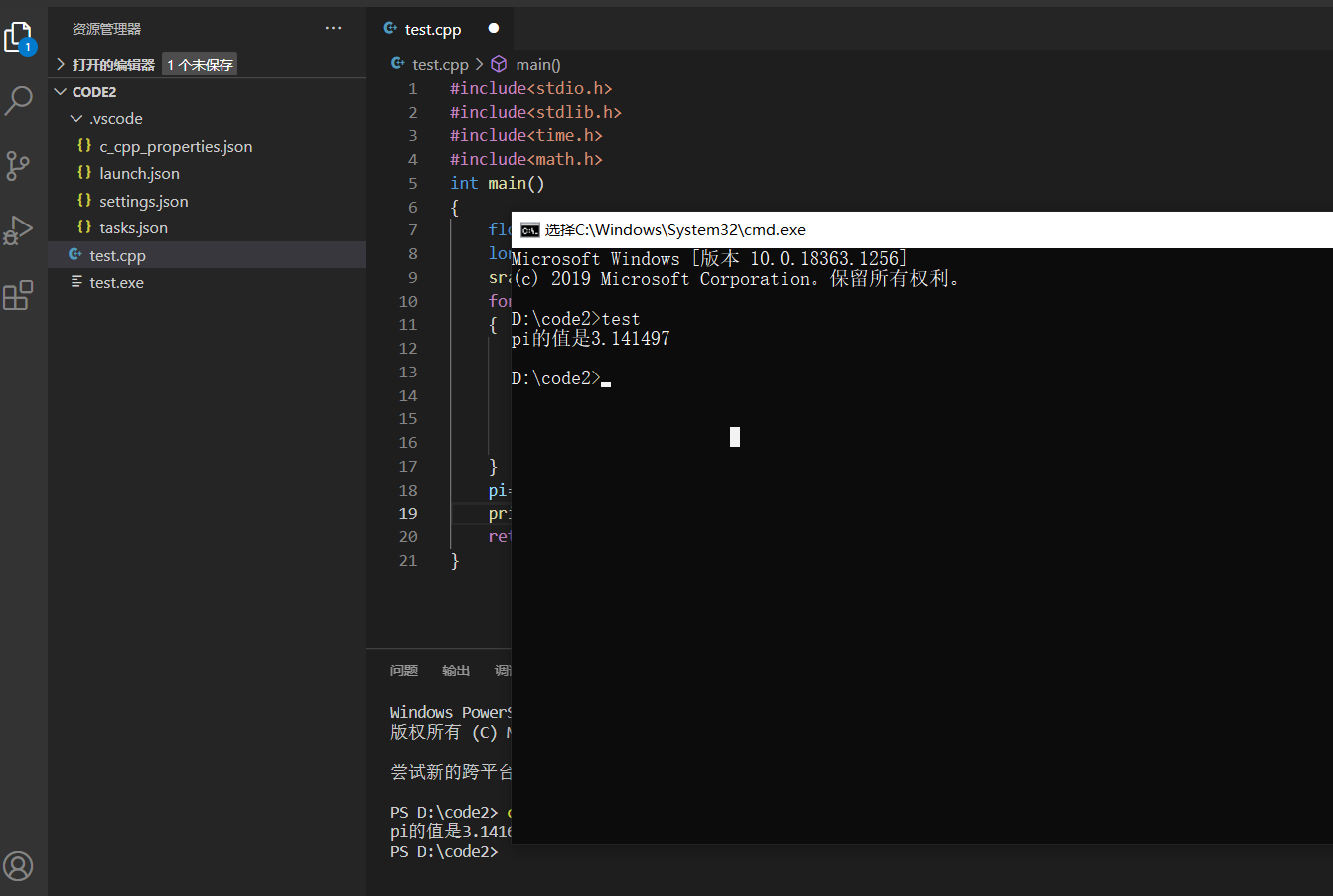The width and height of the screenshot is (1333, 896).
Task: Open the Accounts icon in activity bar
Action: click(18, 865)
